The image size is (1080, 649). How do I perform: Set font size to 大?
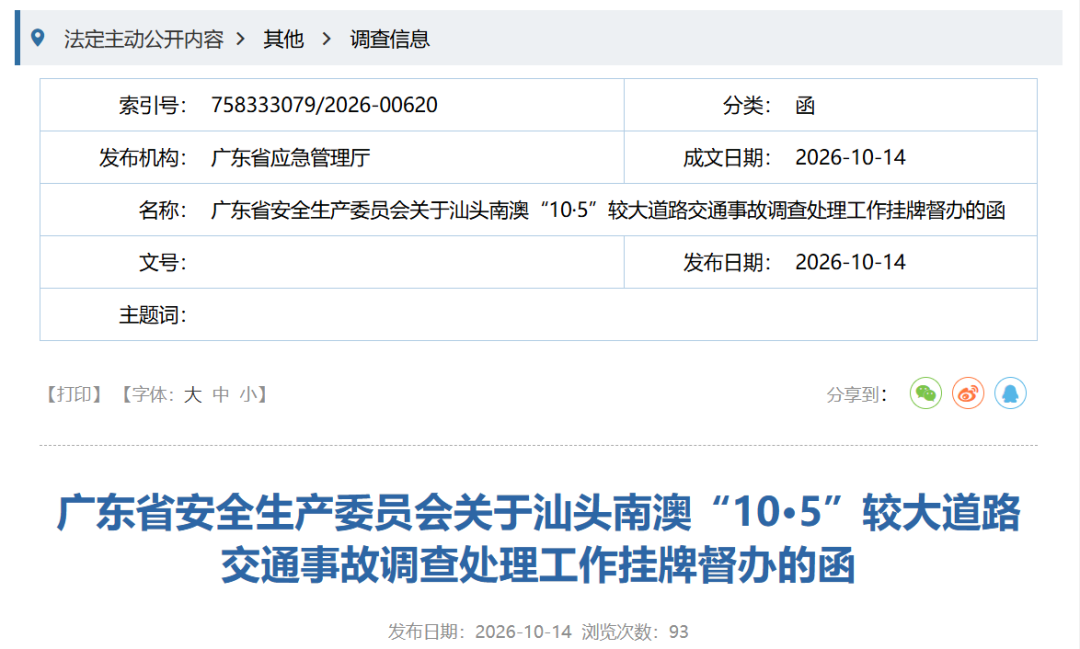[x=192, y=394]
